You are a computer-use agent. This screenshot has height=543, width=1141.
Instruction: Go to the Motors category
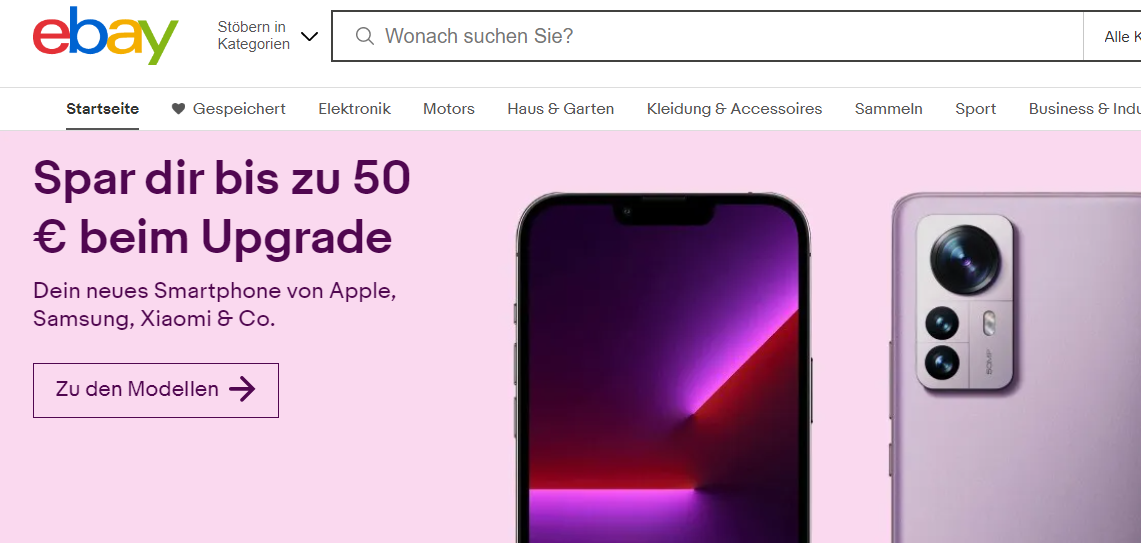(x=449, y=109)
